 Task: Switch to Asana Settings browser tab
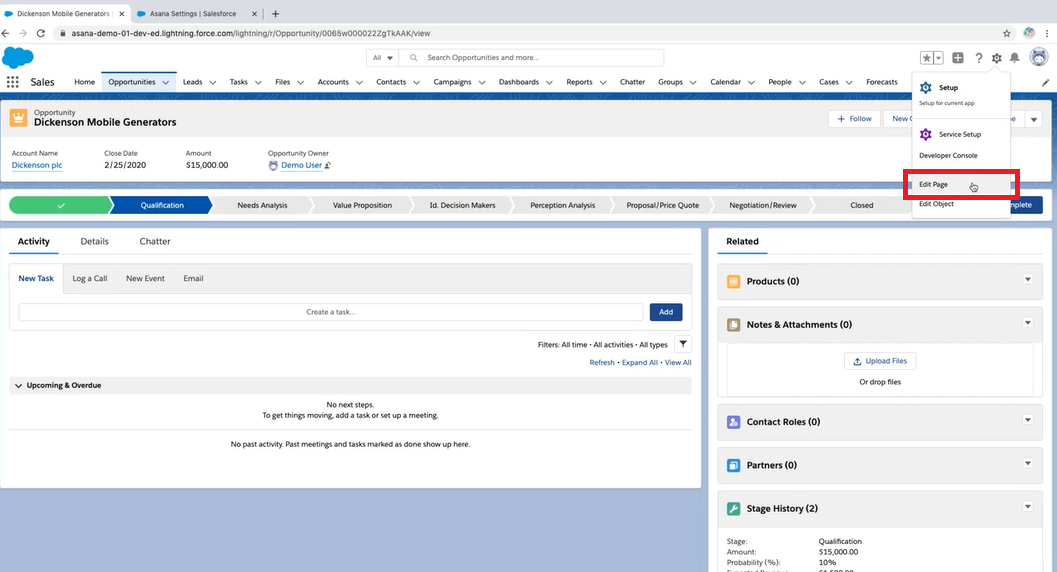193,13
